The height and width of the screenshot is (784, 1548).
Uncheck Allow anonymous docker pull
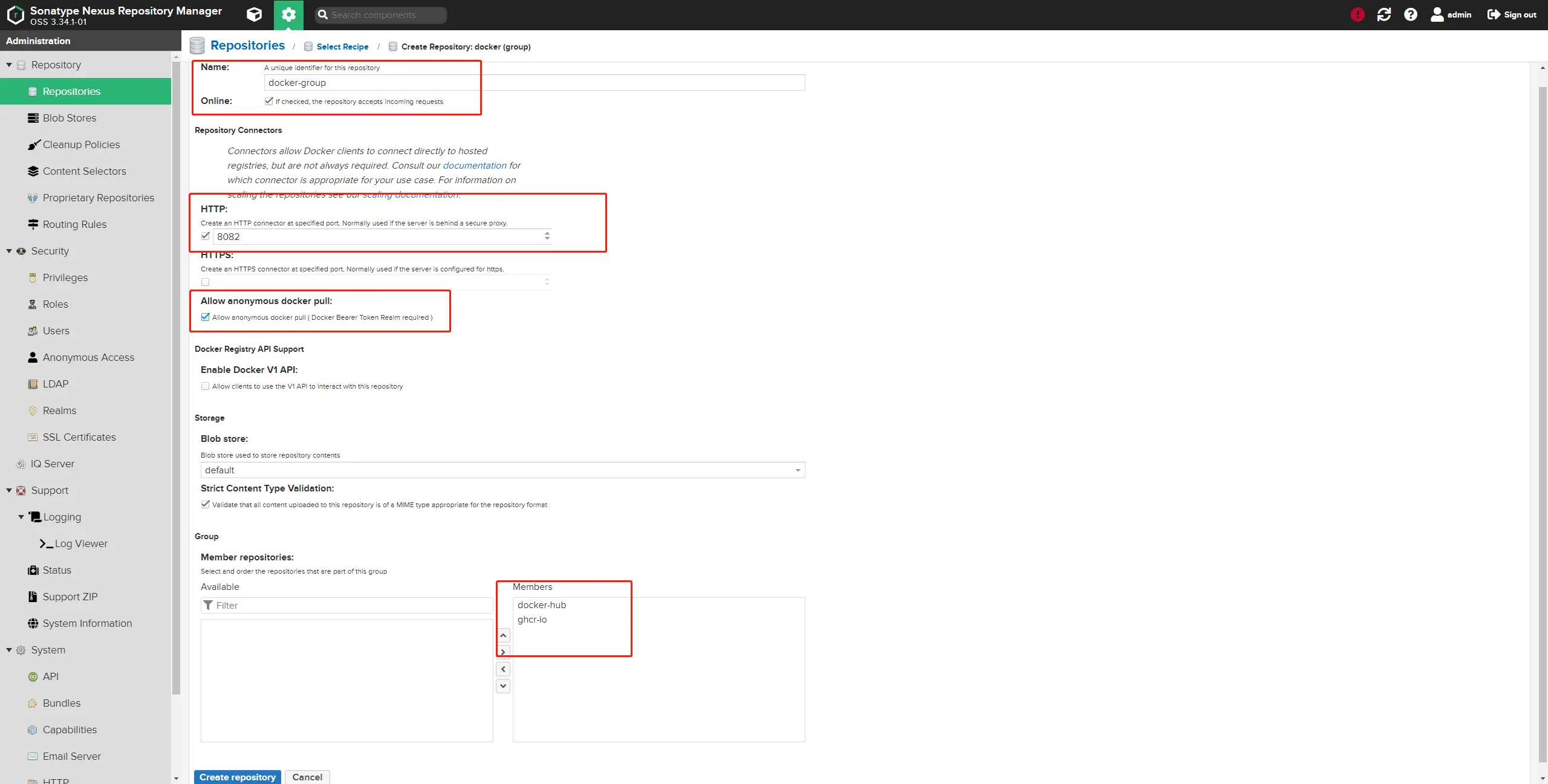click(206, 317)
